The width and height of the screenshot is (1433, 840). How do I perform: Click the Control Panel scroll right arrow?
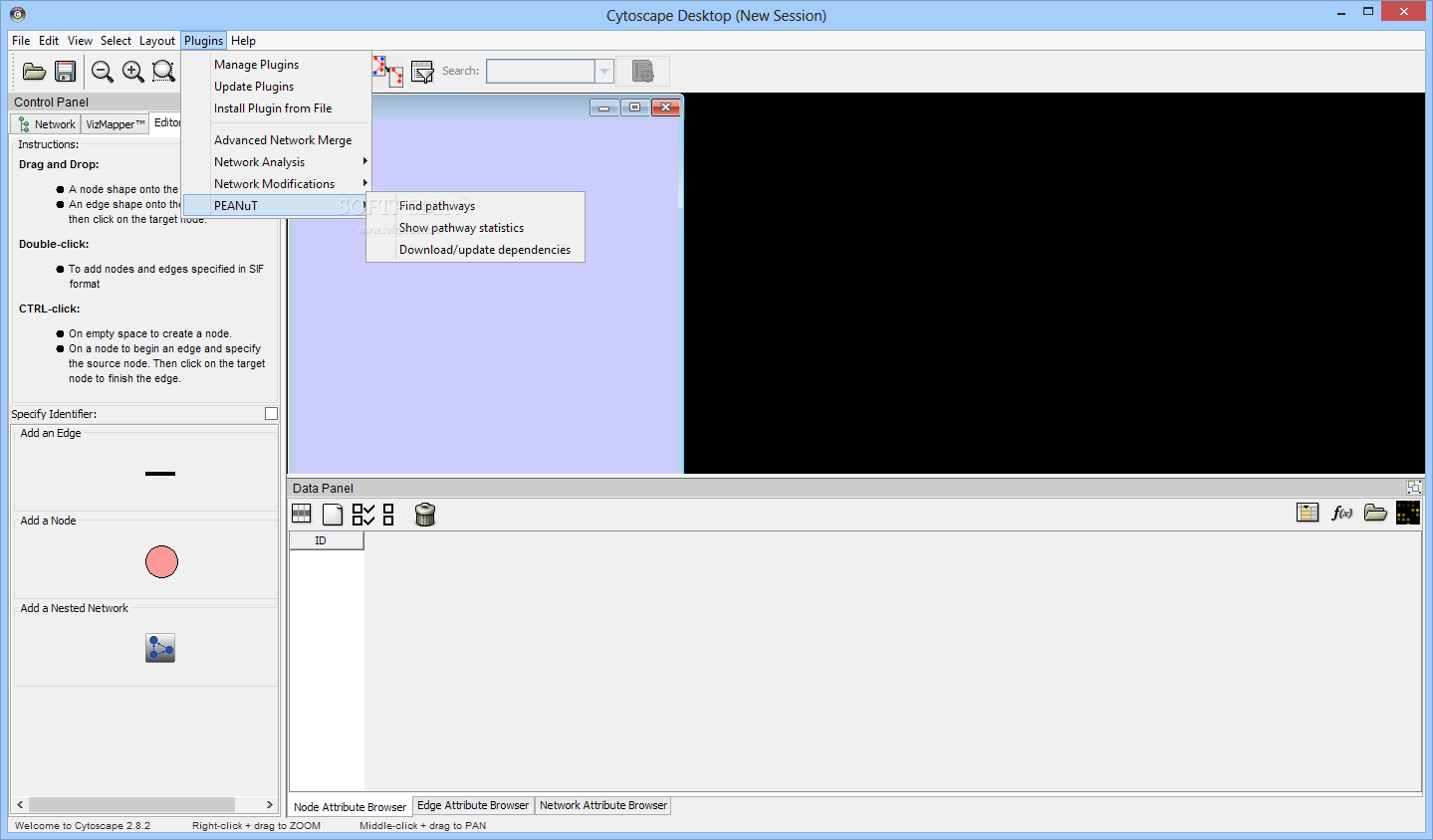tap(269, 804)
